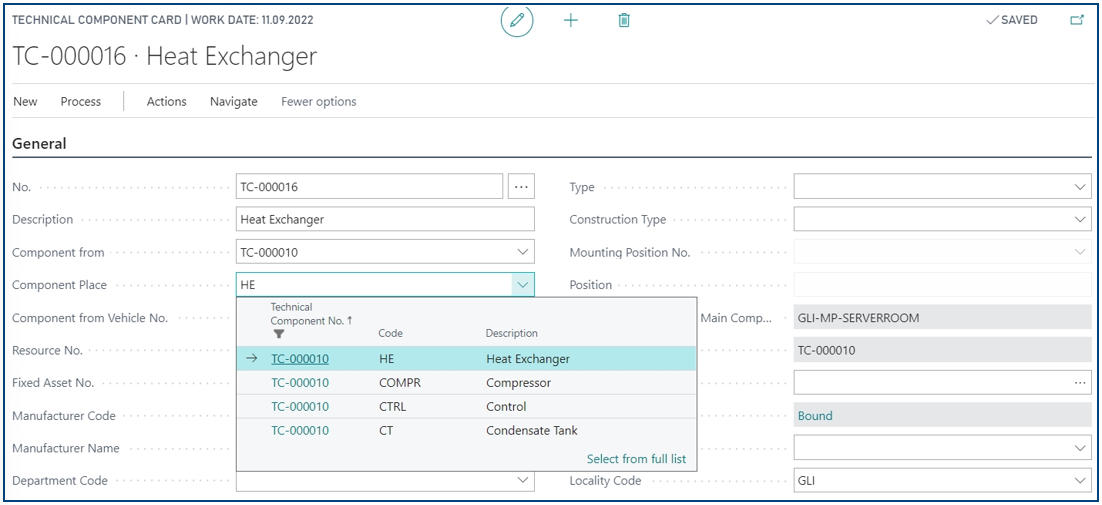Click the Bound status link
The height and width of the screenshot is (505, 1102).
click(815, 415)
